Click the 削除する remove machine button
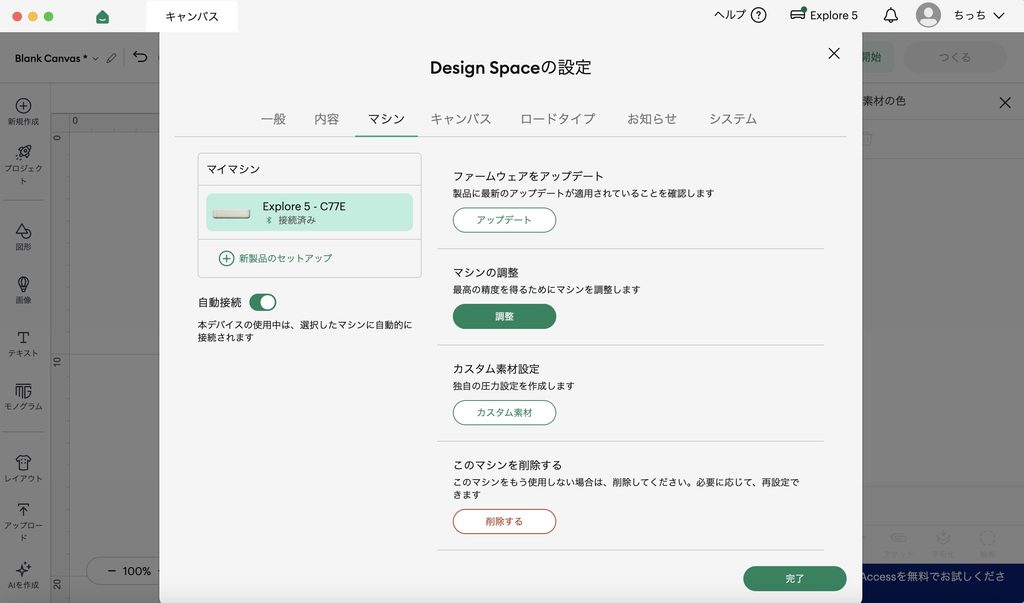Image resolution: width=1024 pixels, height=603 pixels. tap(504, 521)
